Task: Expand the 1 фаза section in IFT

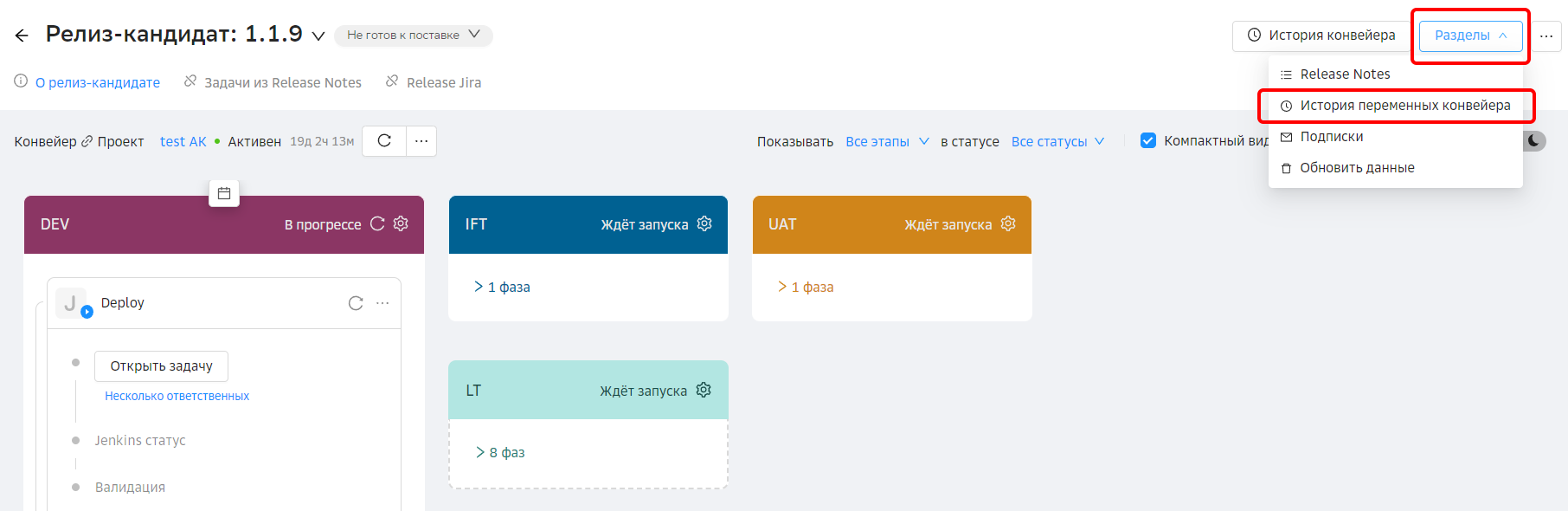Action: pos(503,287)
